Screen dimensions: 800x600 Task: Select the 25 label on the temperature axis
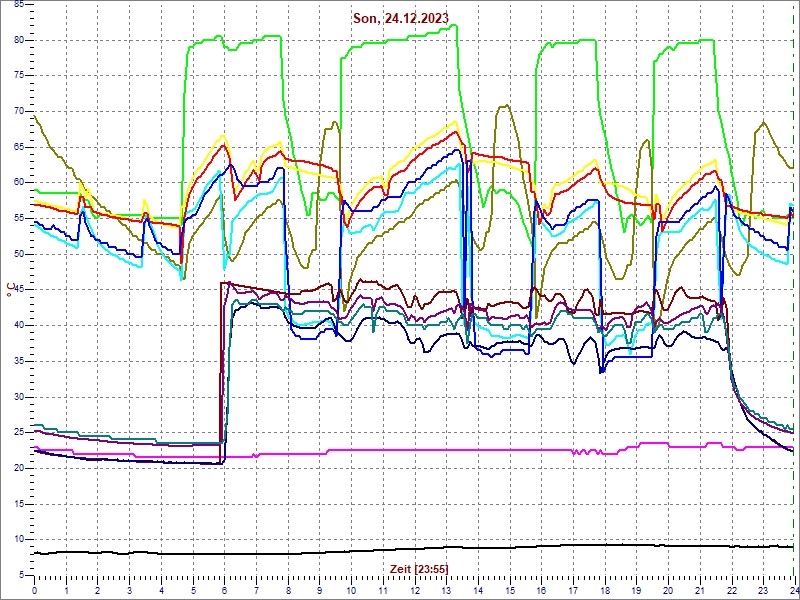19,432
